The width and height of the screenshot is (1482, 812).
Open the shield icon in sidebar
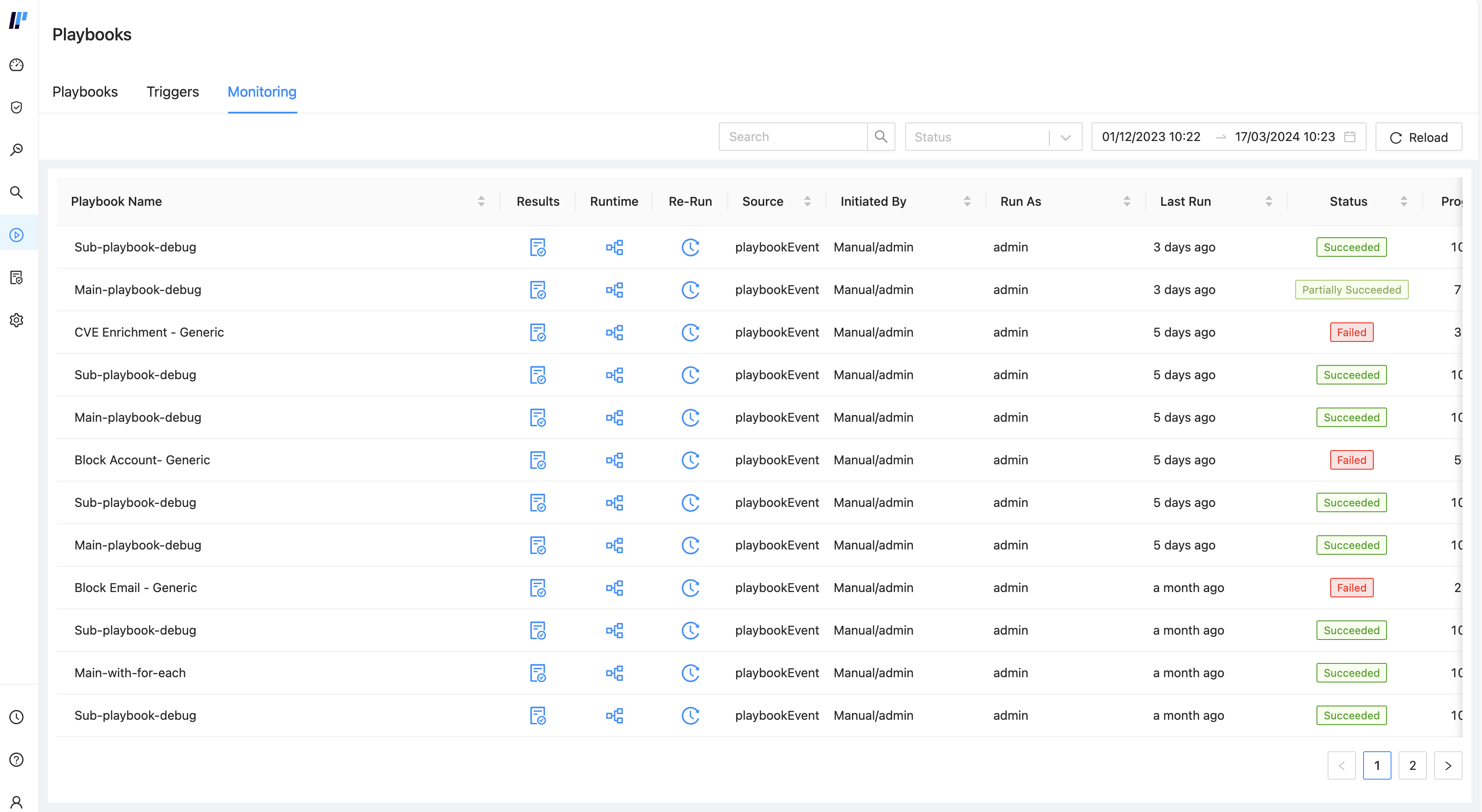tap(17, 107)
